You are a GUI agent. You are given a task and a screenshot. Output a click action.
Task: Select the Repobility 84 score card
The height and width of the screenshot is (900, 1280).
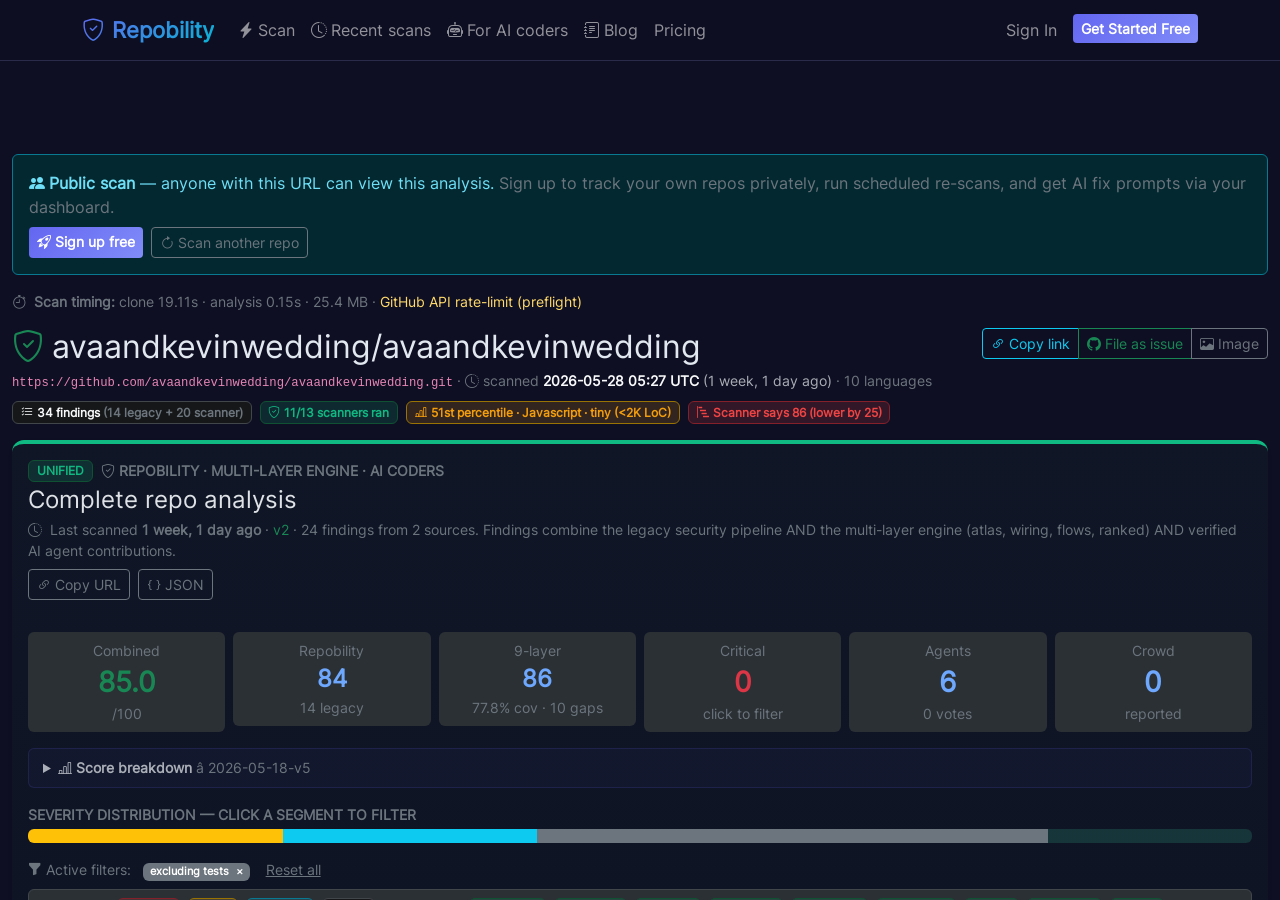[x=332, y=679]
